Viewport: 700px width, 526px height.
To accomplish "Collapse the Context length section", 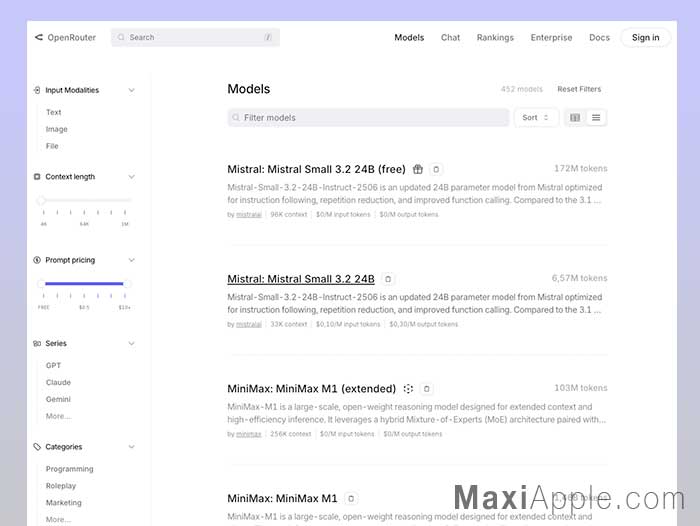I will pos(132,177).
